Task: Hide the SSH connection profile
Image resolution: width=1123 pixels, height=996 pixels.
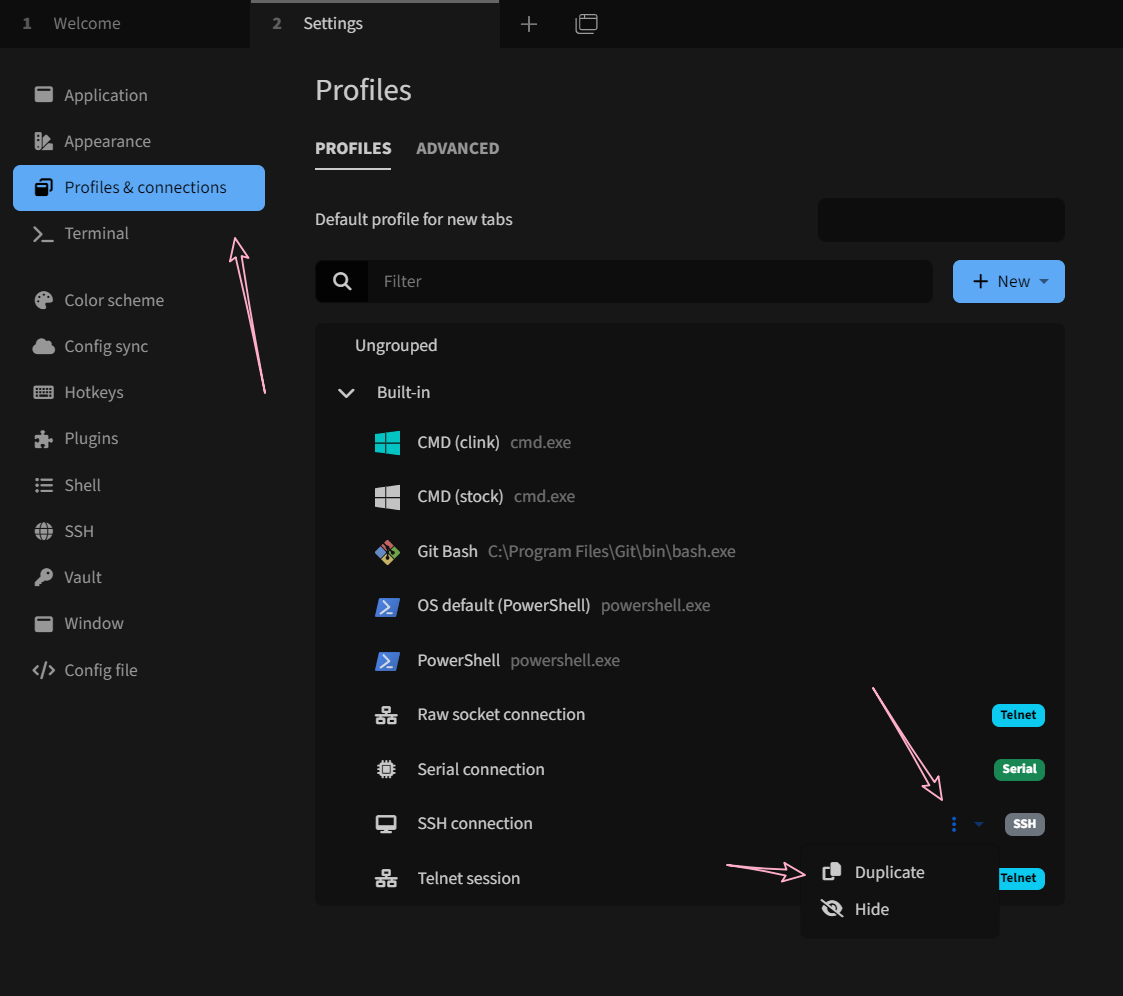Action: point(871,909)
